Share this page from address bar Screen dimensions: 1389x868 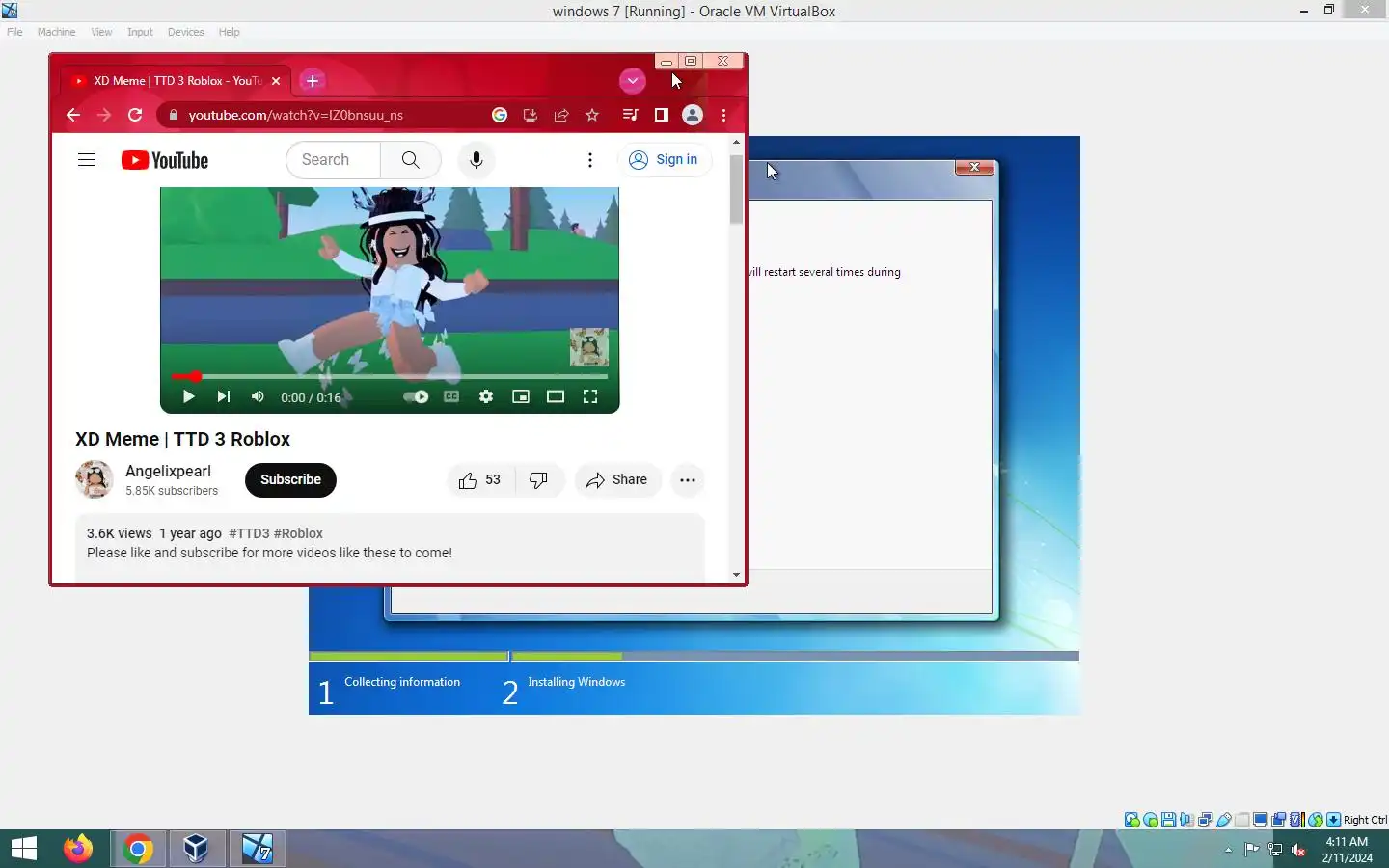coord(561,115)
